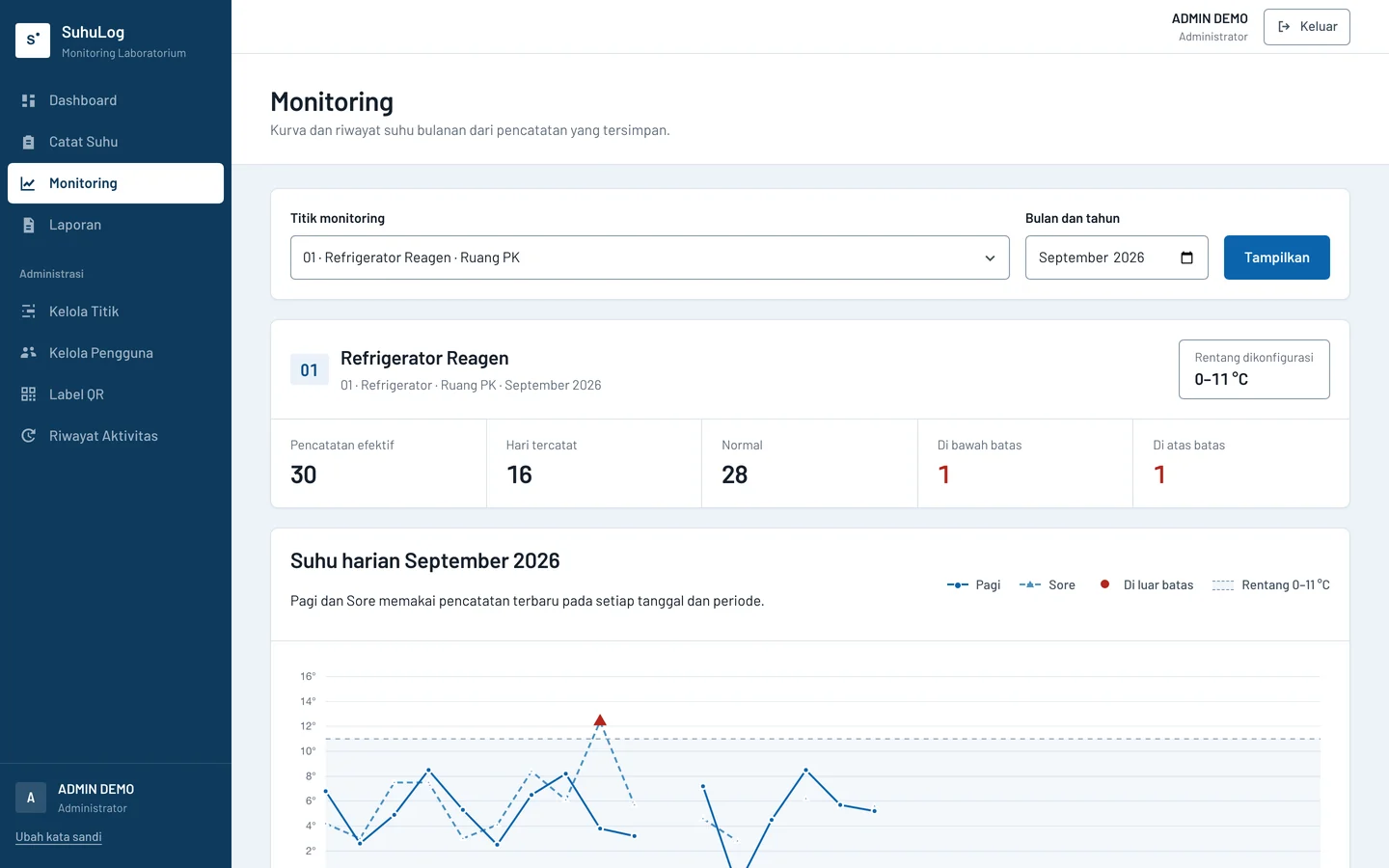
Task: Click the 16° axis label
Action: [308, 676]
